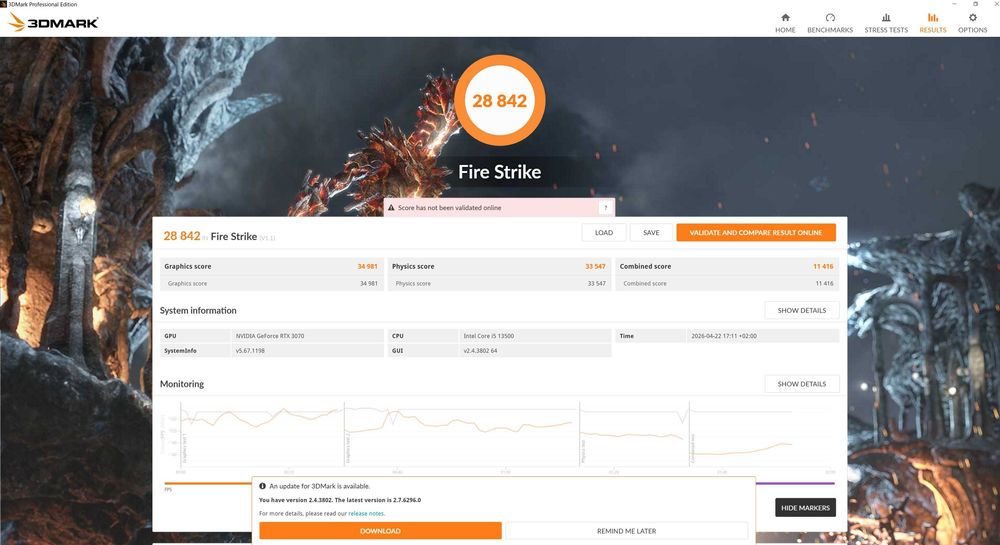Click the large 28 842 score circle
The width and height of the screenshot is (1000, 545).
[x=499, y=100]
